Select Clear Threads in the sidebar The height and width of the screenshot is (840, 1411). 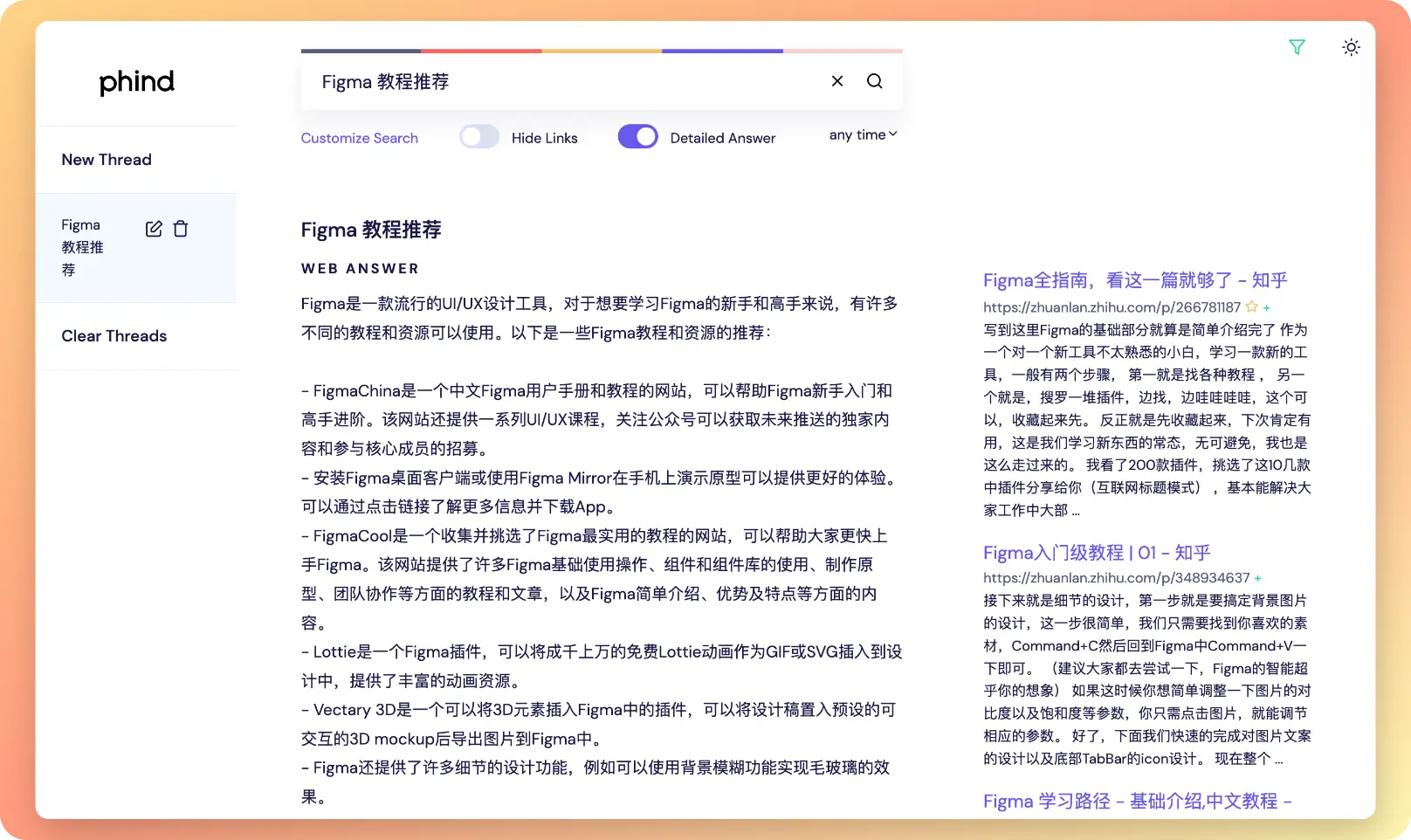(x=114, y=336)
